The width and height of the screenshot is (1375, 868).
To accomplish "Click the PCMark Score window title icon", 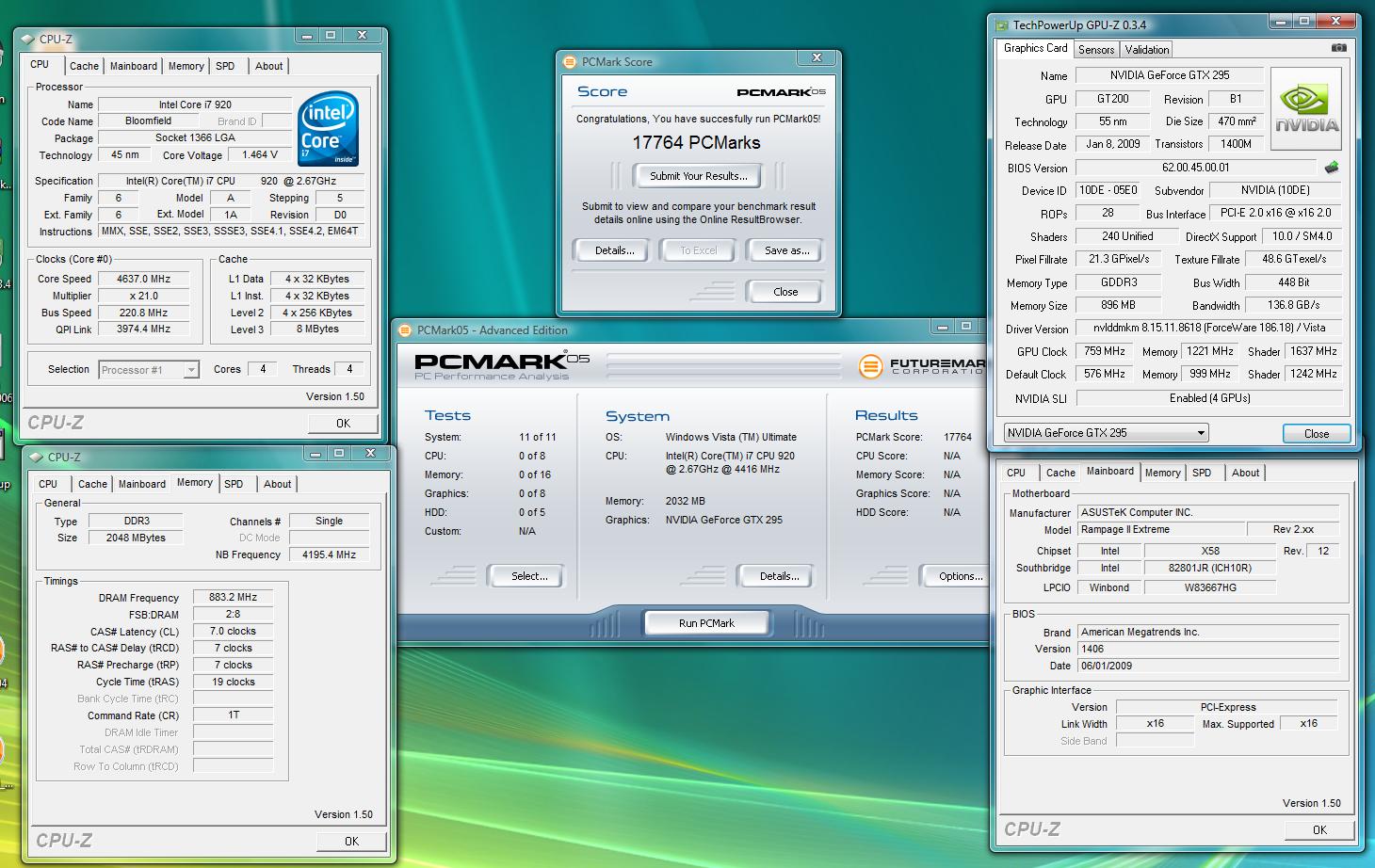I will coord(569,62).
